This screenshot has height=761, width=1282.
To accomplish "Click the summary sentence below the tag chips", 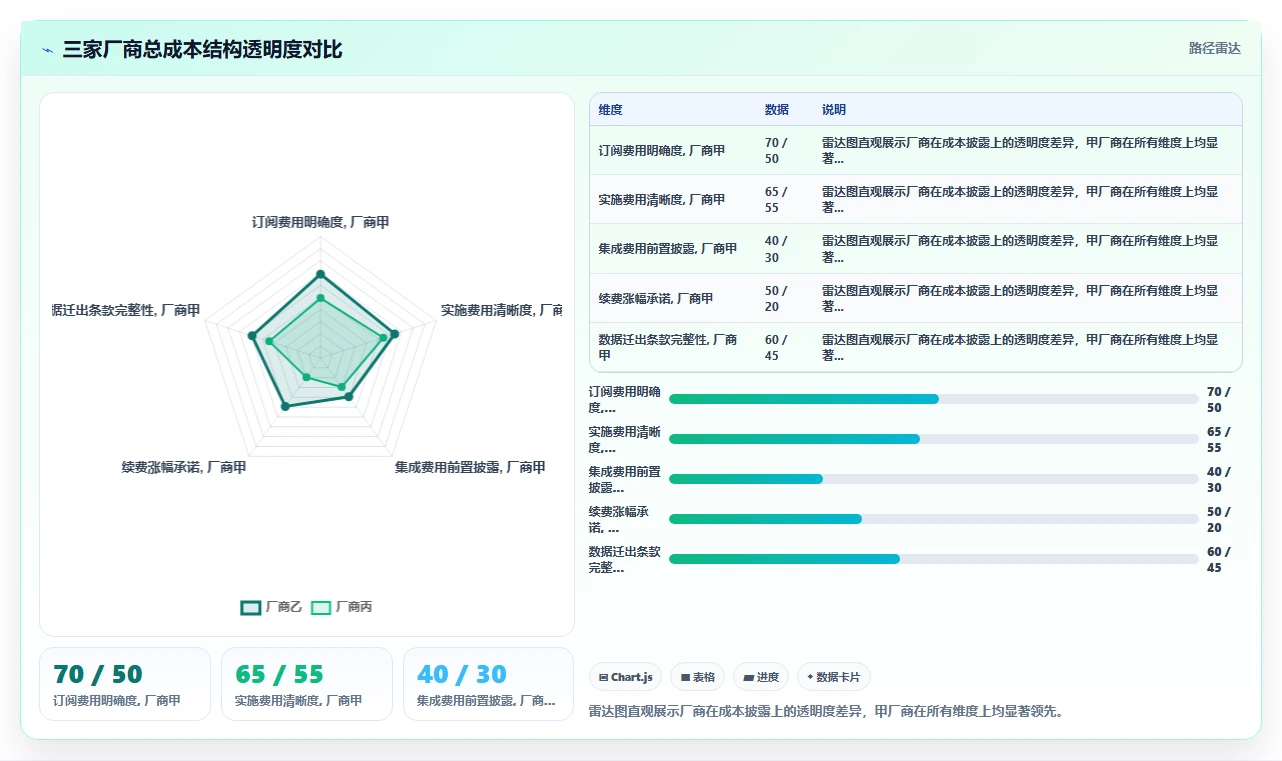I will click(x=827, y=712).
